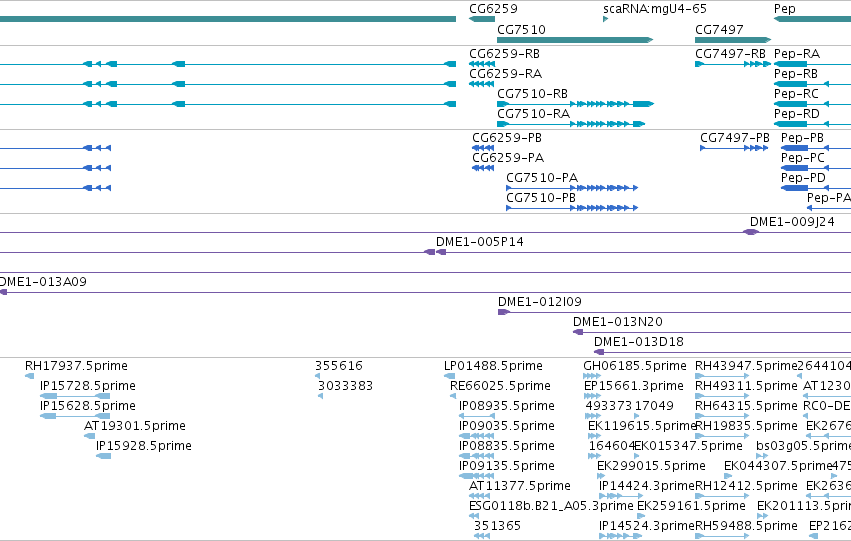The width and height of the screenshot is (851, 541).
Task: Select the DME1-012I09 clone start glyph
Action: coord(504,312)
